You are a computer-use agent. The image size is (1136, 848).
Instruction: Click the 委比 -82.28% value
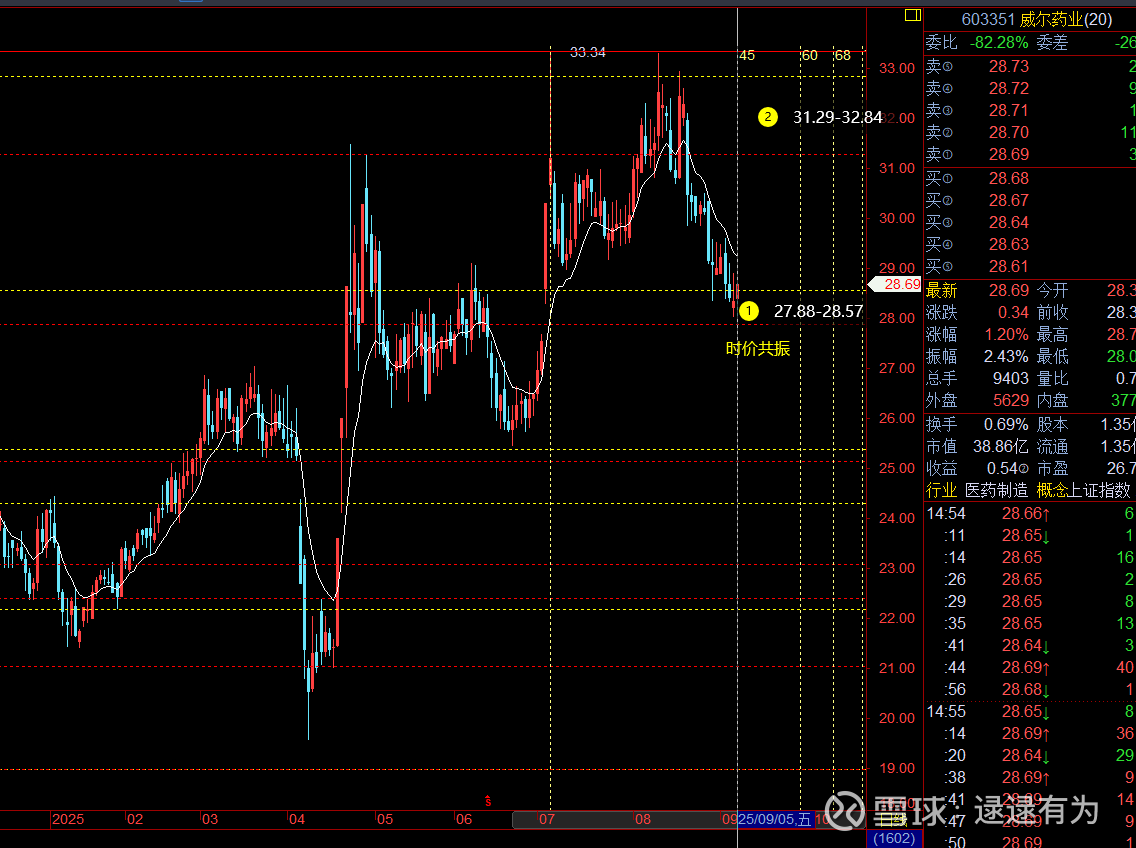pos(999,43)
